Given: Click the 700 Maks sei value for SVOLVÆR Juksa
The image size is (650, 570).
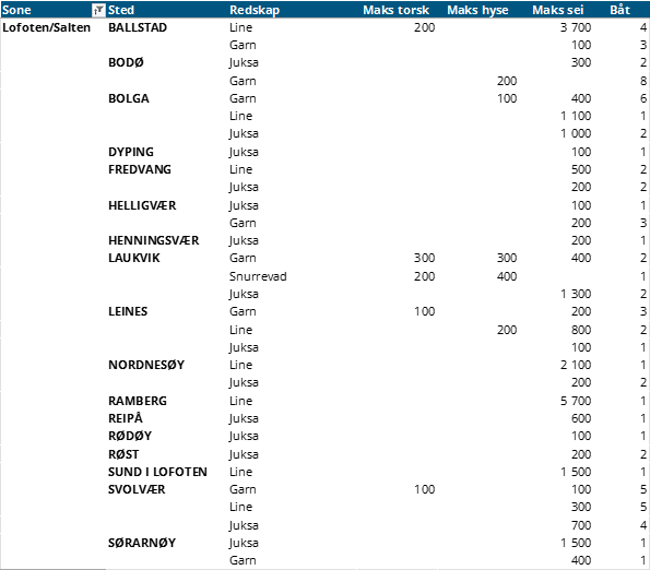Looking at the screenshot, I should click(x=581, y=526).
